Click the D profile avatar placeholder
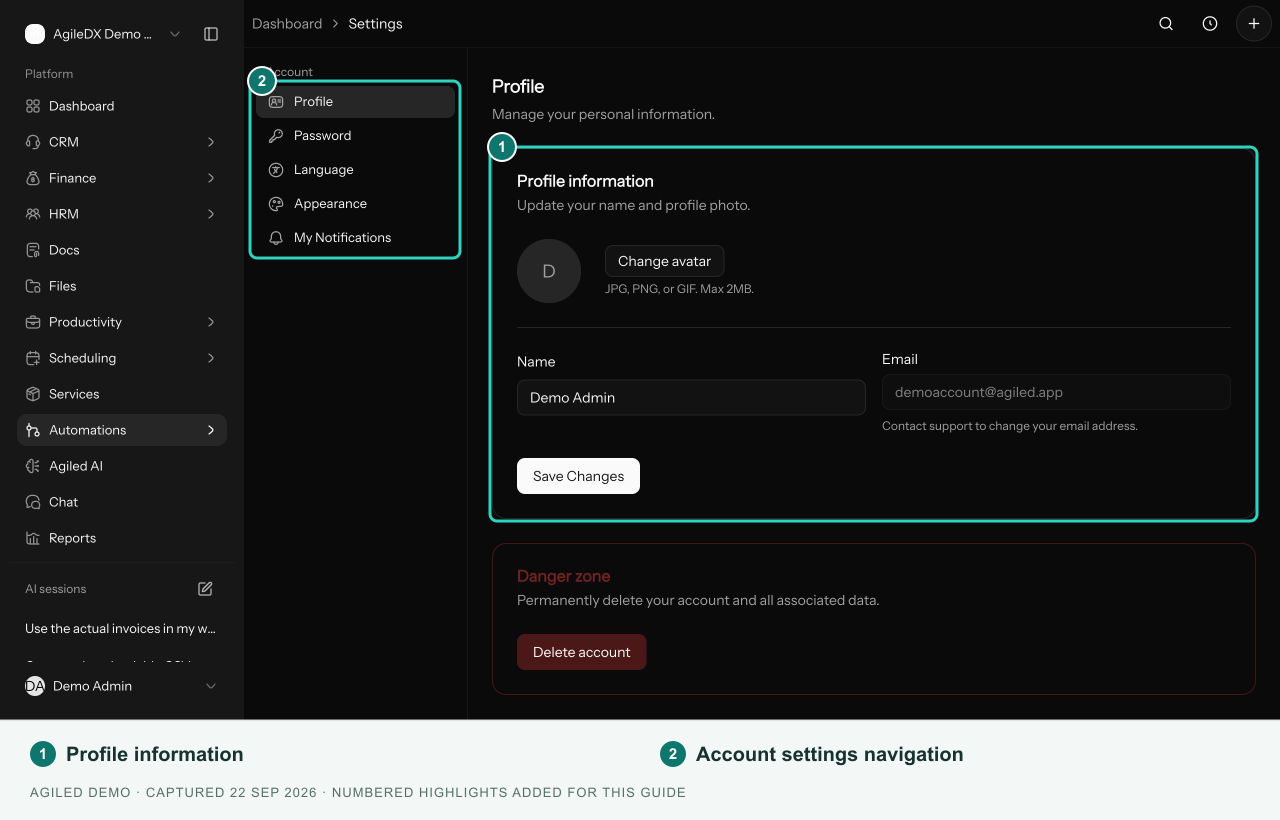1280x820 pixels. point(549,271)
